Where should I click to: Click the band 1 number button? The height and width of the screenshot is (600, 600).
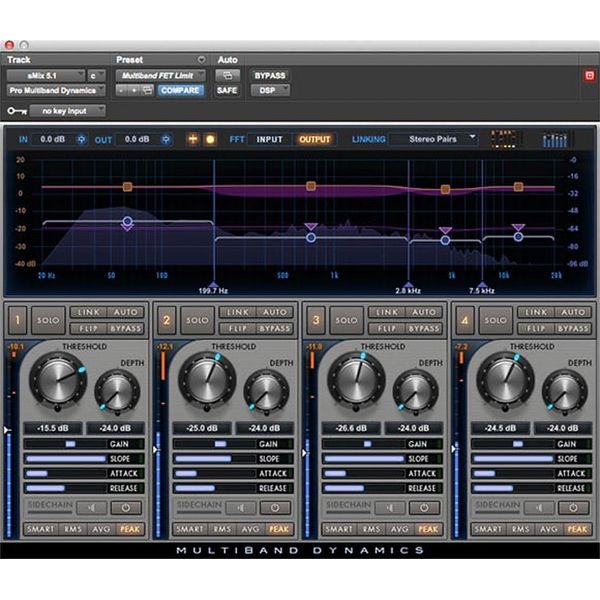pos(18,320)
